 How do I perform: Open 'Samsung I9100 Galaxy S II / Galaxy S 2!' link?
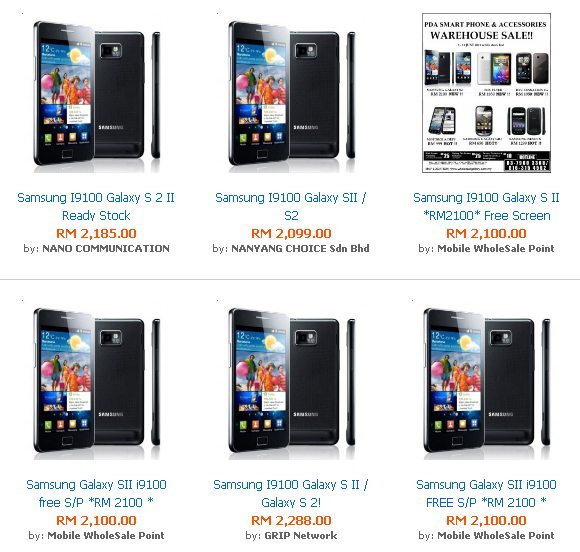pos(291,493)
